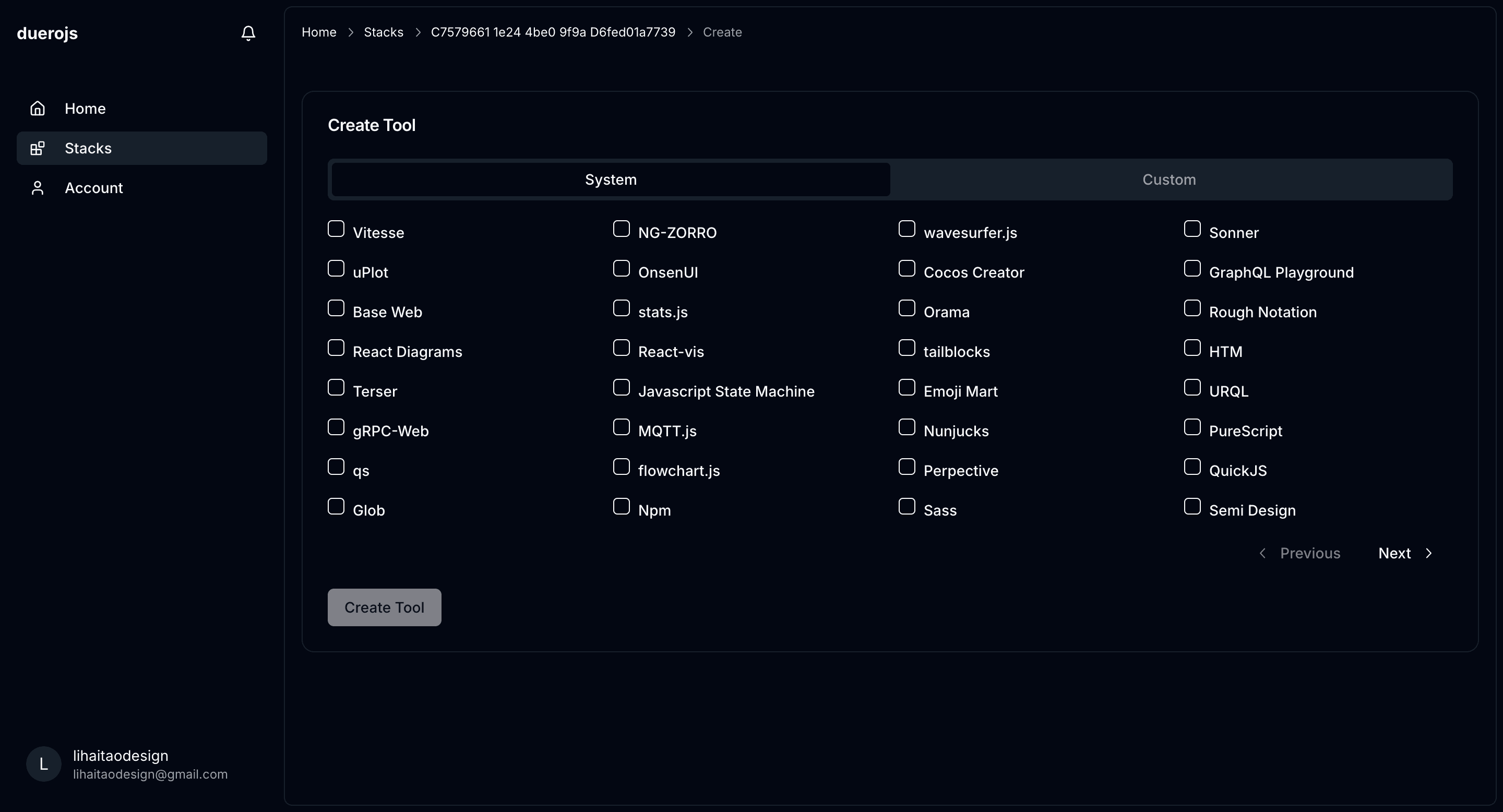Screen dimensions: 1503x812
Task: Click the Account person icon in sidebar
Action: (x=38, y=188)
